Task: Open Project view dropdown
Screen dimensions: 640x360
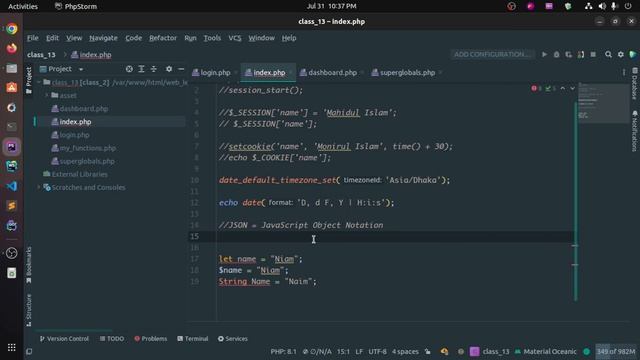Action: point(81,69)
